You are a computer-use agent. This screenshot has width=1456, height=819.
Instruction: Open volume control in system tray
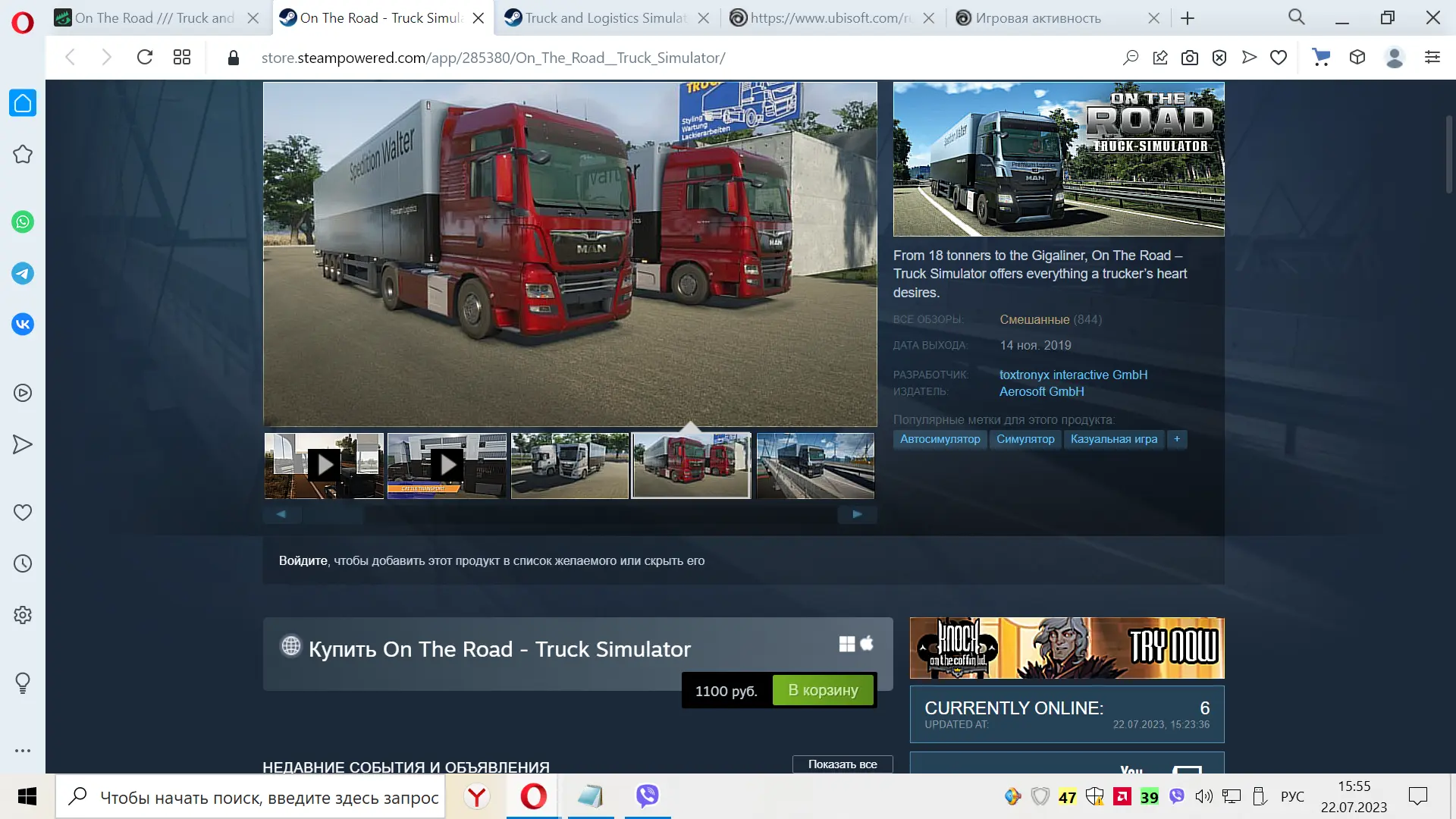1203,797
